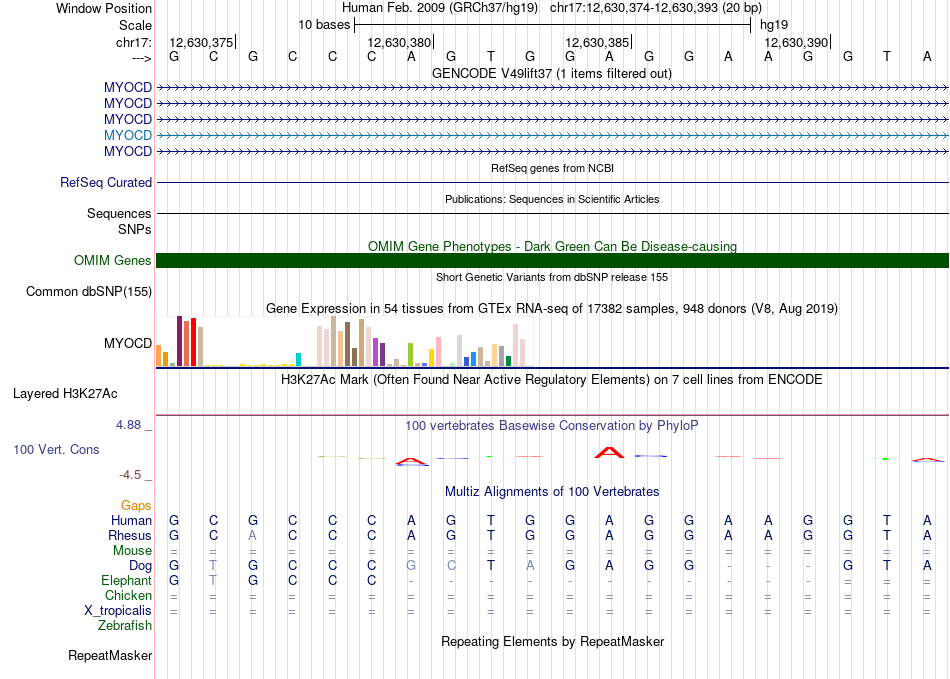
Task: Click the RepeatMasker track label
Action: coord(110,656)
